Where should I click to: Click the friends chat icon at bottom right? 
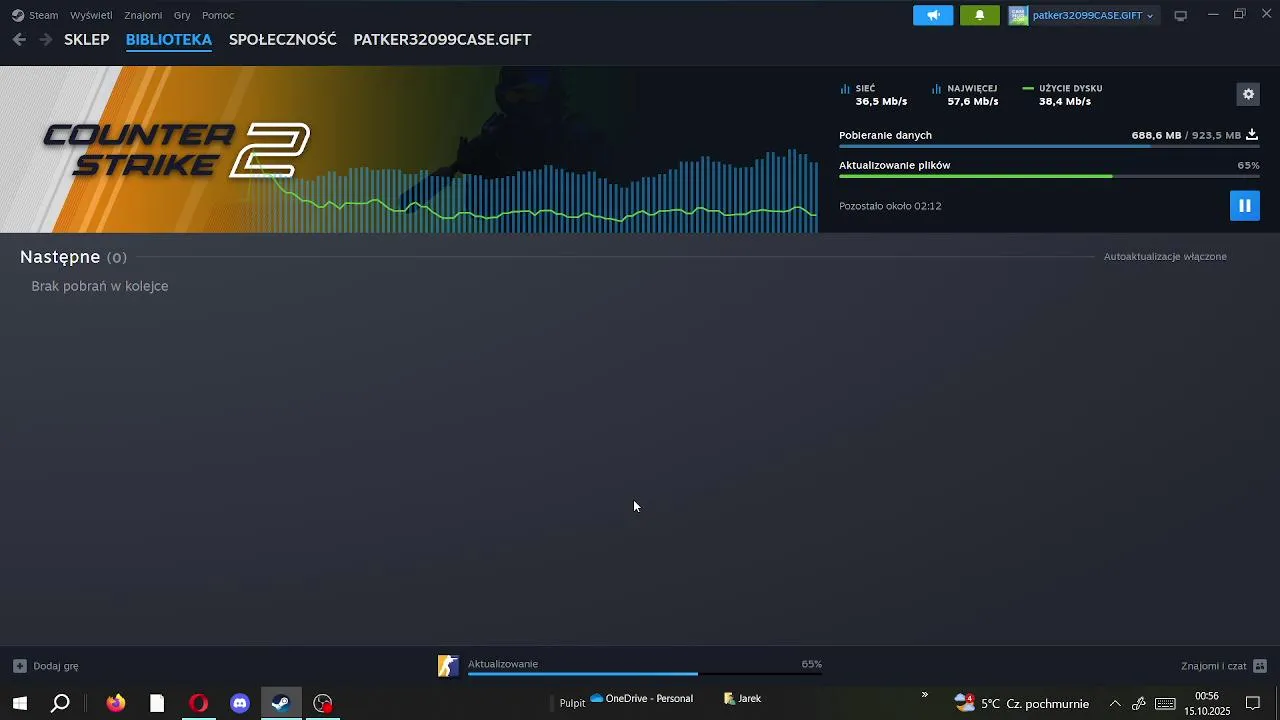pos(1260,666)
